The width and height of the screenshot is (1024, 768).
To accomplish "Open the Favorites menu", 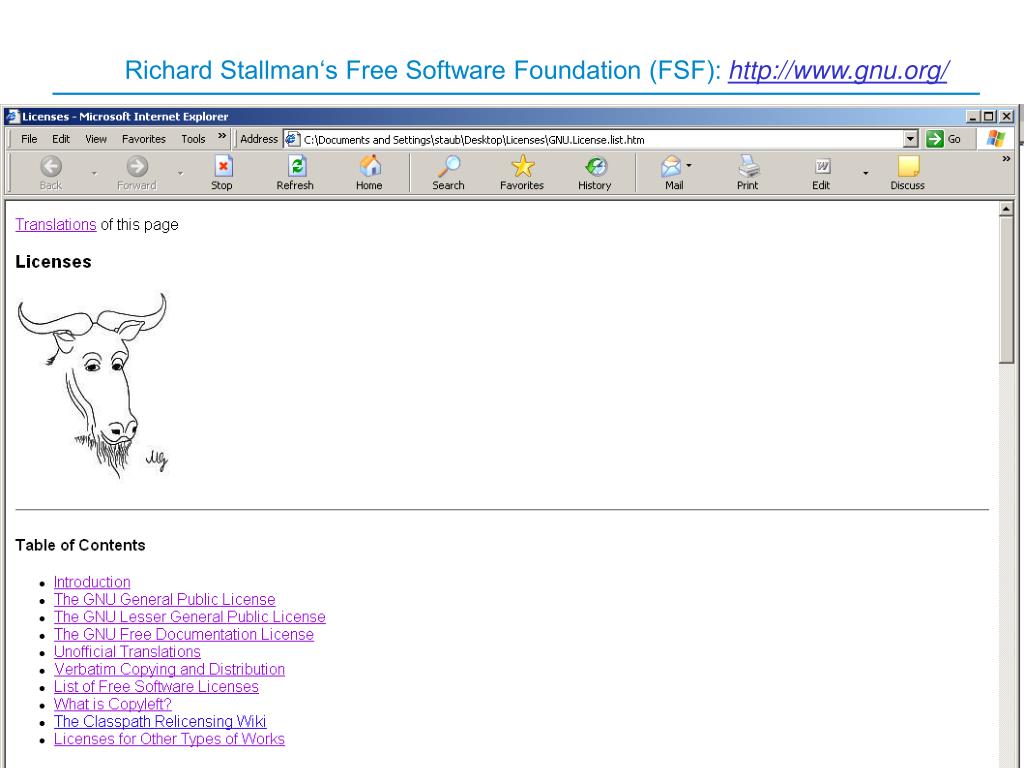I will coord(144,139).
